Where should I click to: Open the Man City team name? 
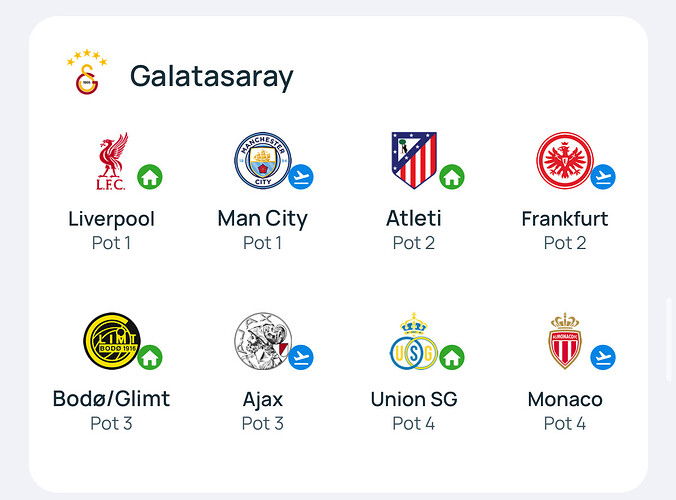[x=263, y=219]
